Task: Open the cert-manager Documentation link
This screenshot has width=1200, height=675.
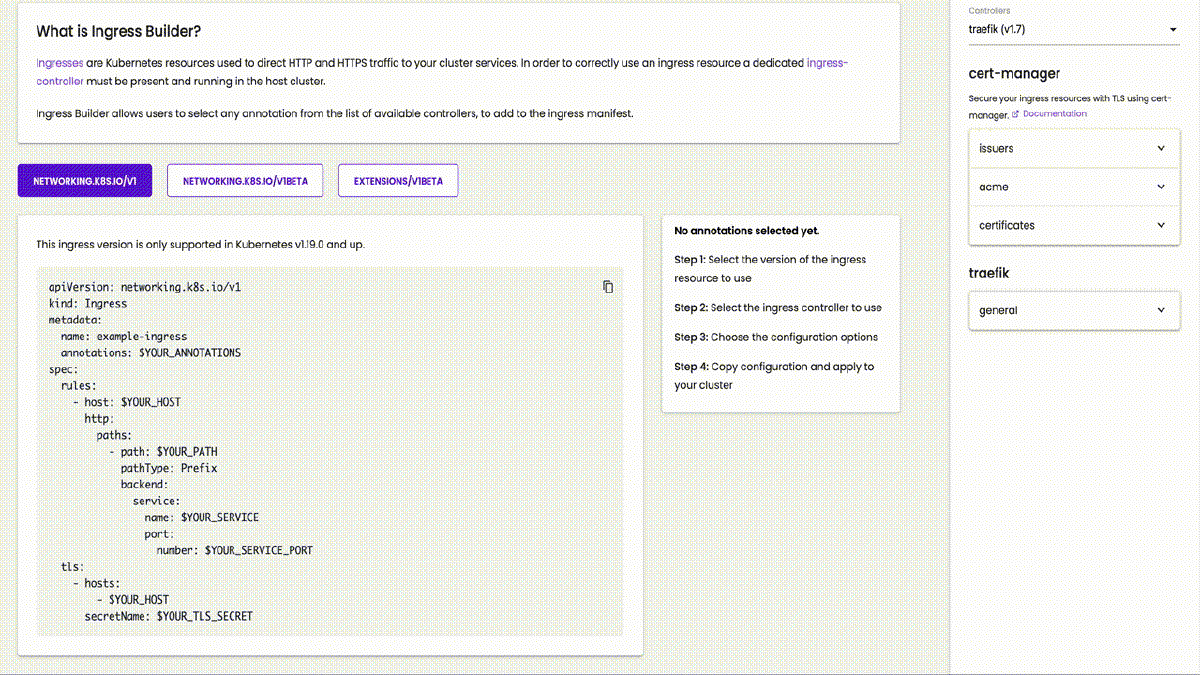Action: tap(1054, 114)
